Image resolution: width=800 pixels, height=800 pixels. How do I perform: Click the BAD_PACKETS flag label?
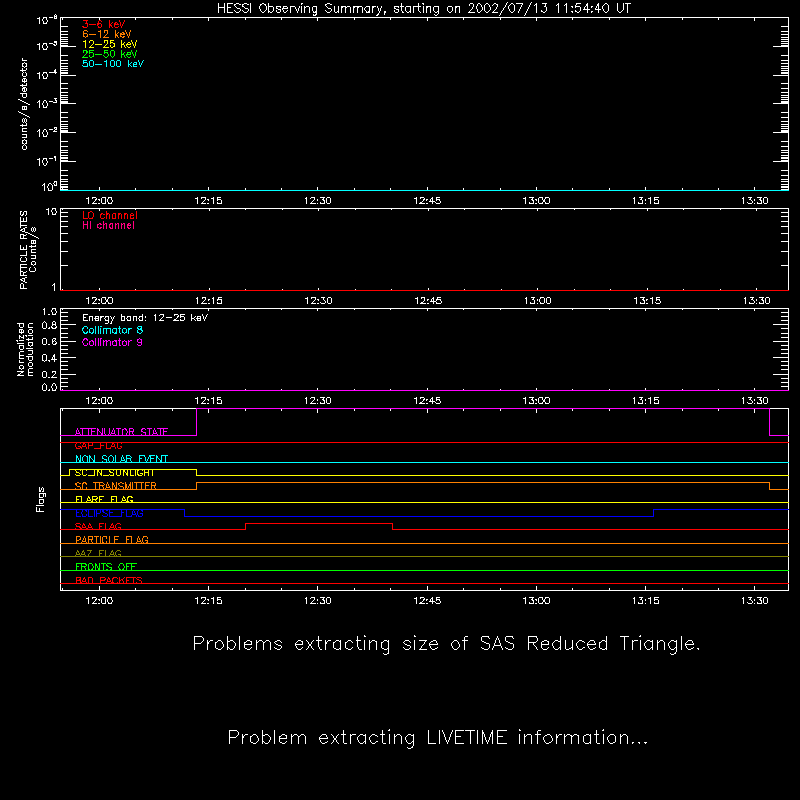point(109,580)
